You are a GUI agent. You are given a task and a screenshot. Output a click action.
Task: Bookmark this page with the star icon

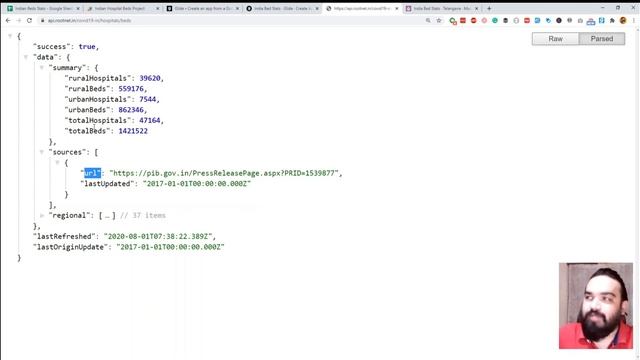(439, 20)
